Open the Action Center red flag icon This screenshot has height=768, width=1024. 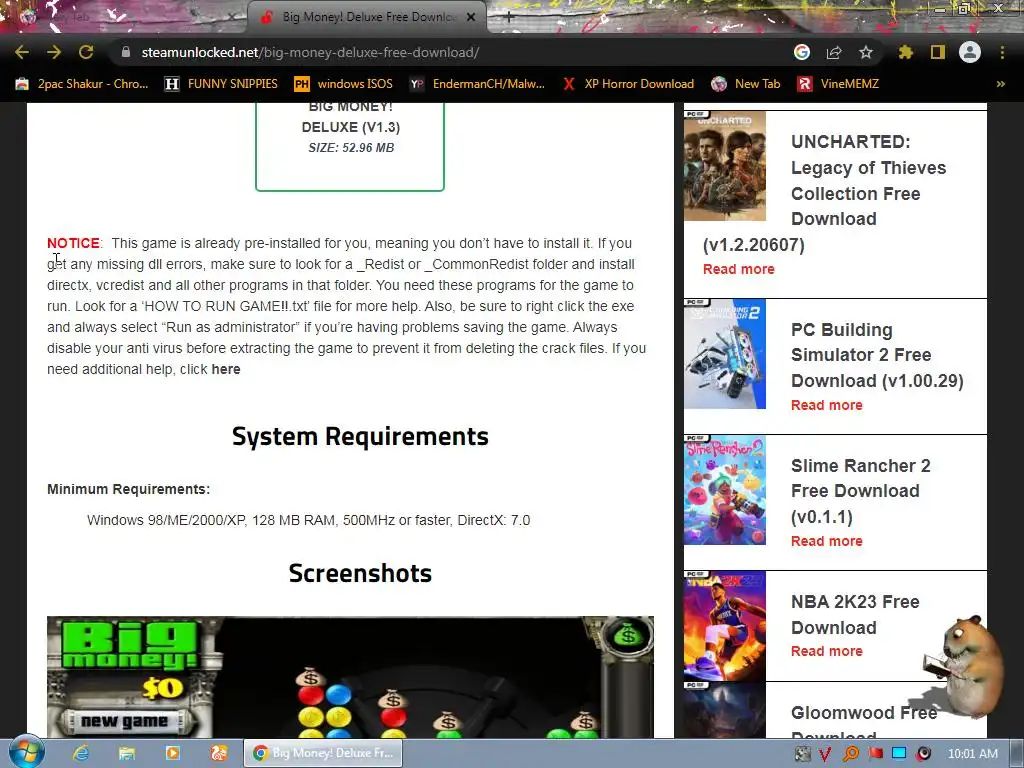pyautogui.click(x=875, y=754)
